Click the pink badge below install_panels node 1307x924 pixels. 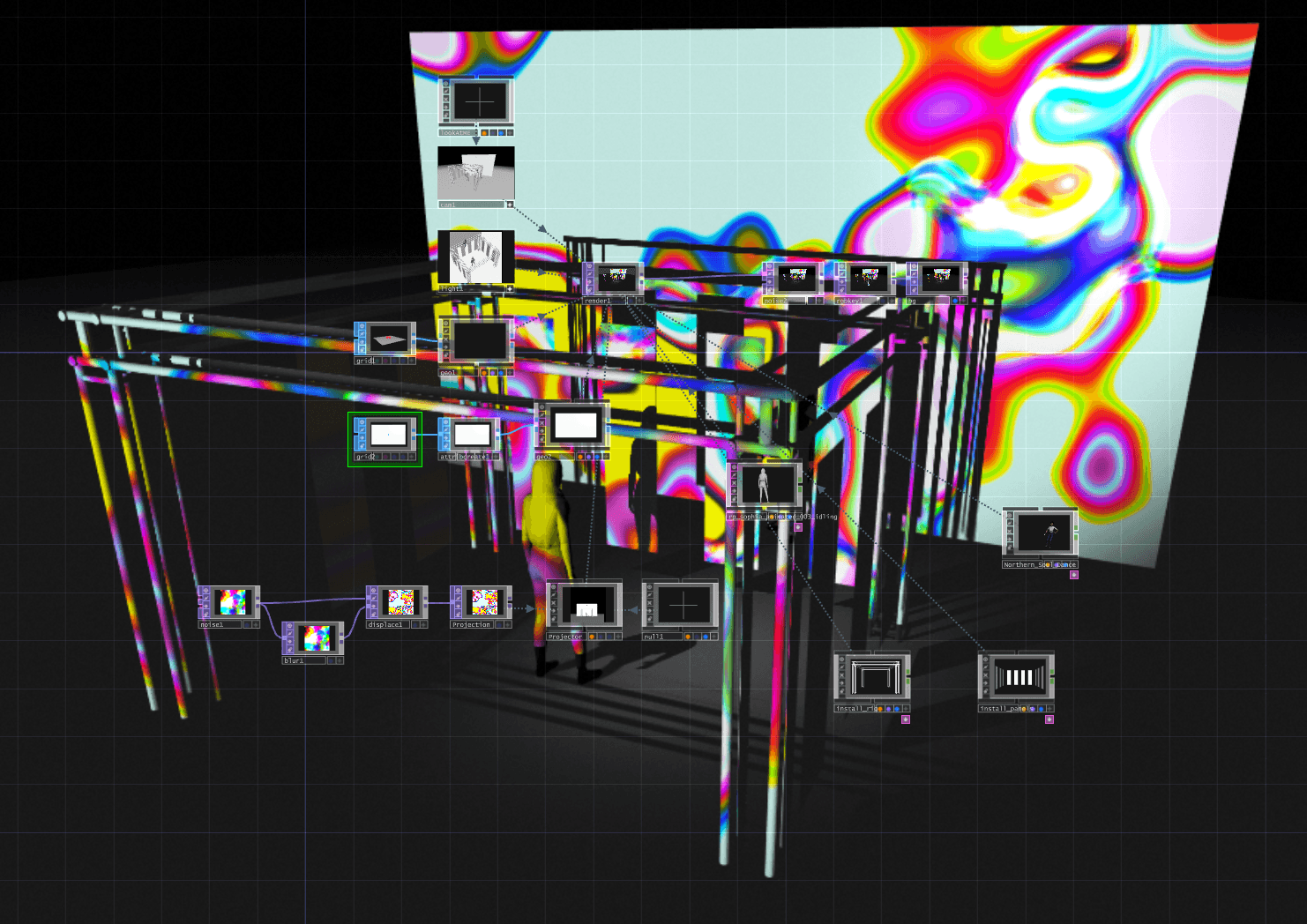pyautogui.click(x=1049, y=719)
